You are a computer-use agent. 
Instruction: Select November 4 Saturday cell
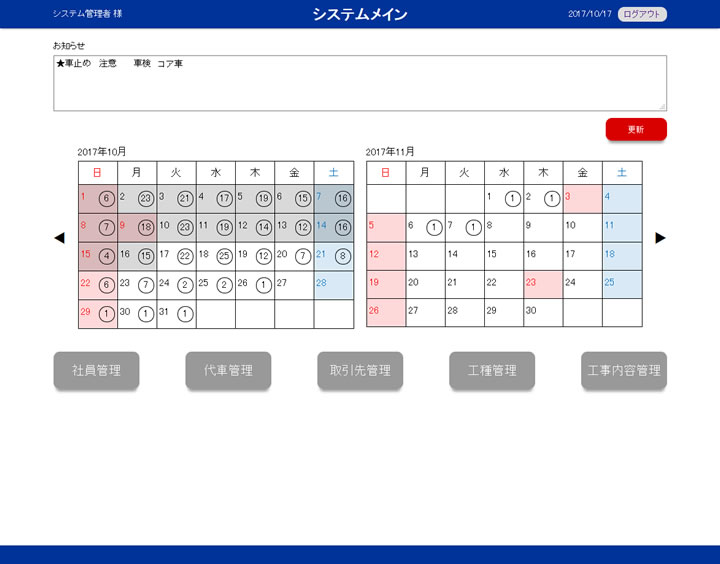click(x=622, y=199)
